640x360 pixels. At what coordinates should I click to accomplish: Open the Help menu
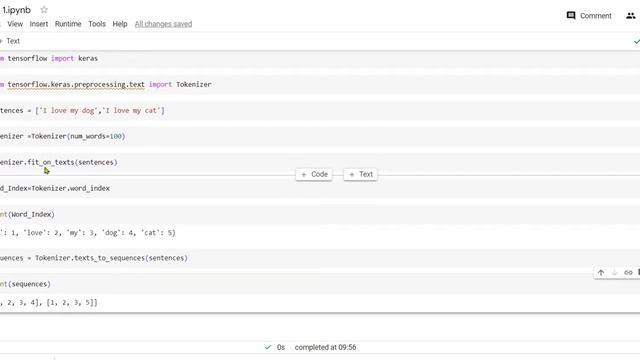tap(120, 24)
